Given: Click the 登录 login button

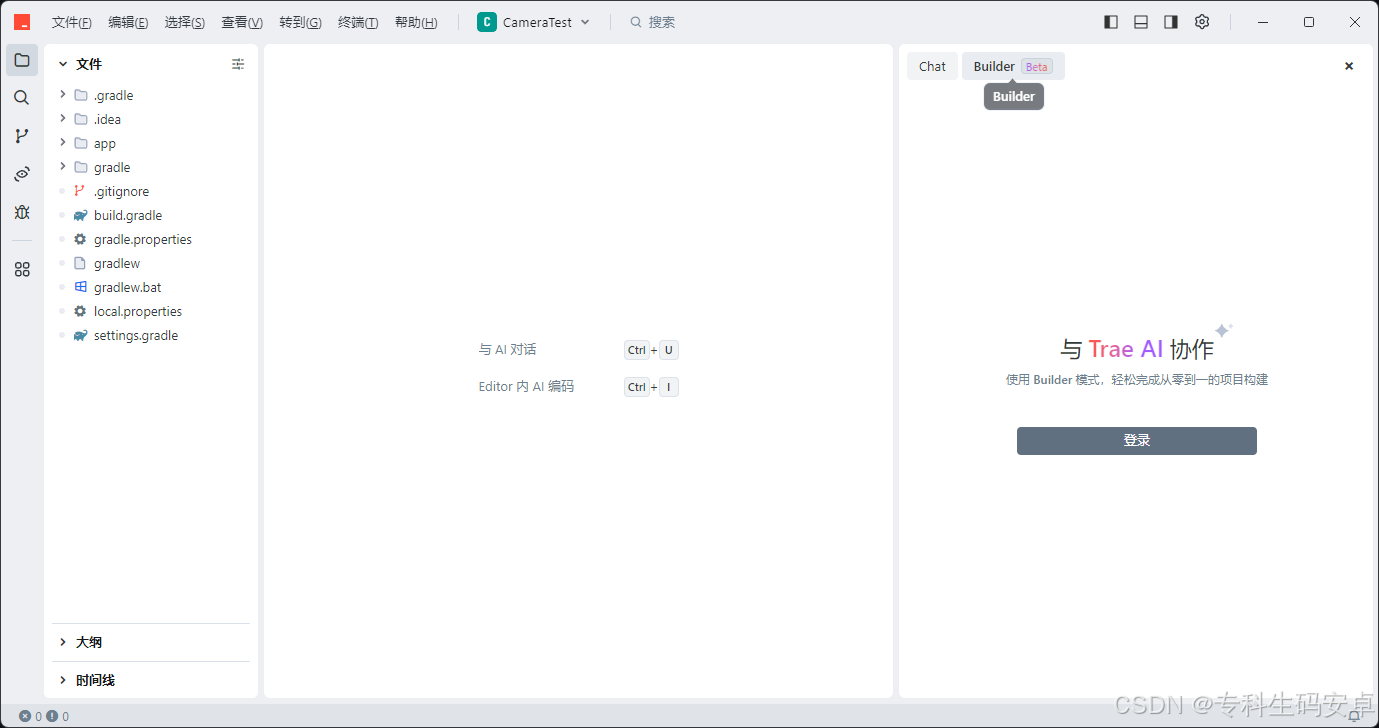Looking at the screenshot, I should click(1137, 441).
